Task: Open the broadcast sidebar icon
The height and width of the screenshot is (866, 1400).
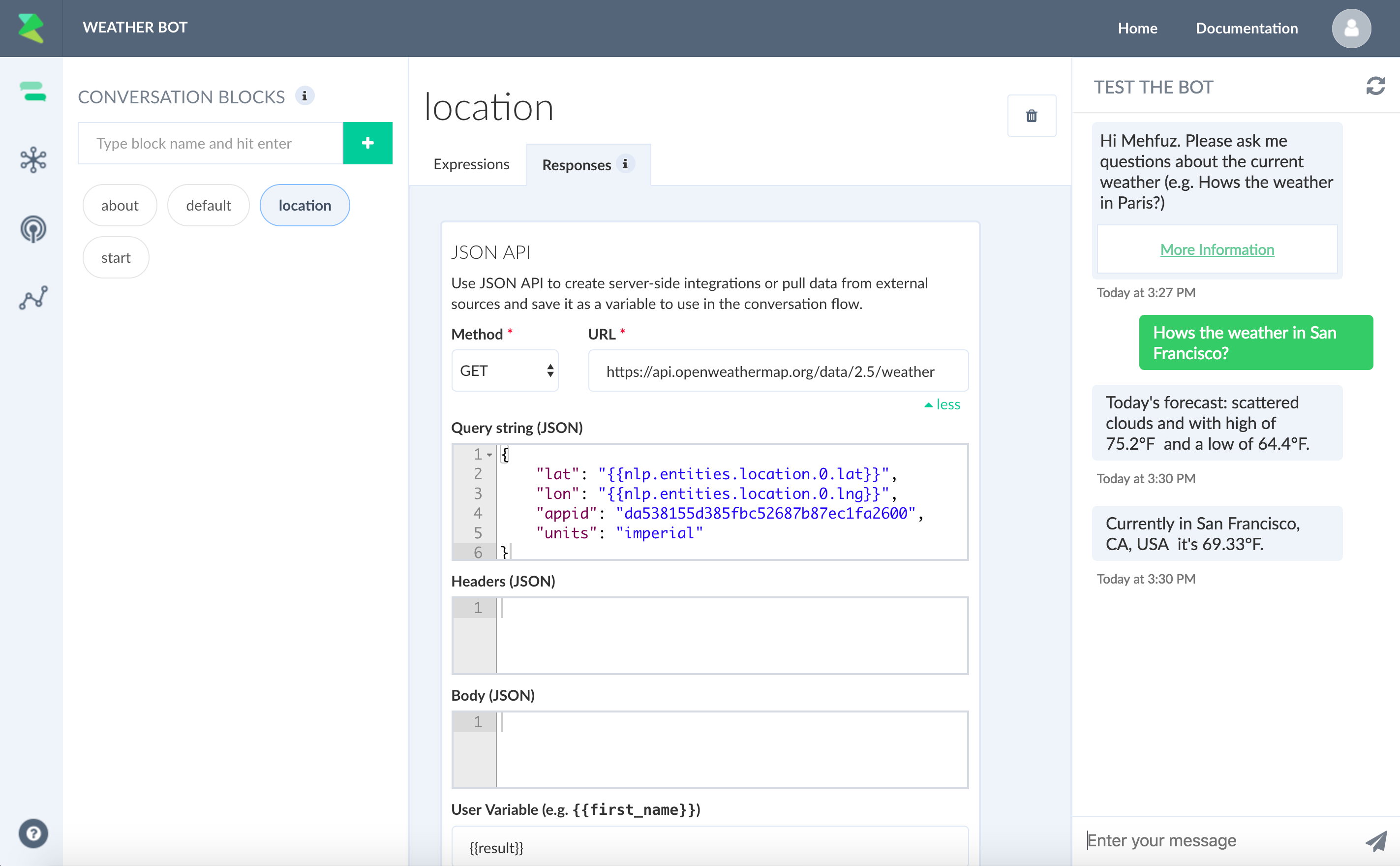Action: pos(32,229)
